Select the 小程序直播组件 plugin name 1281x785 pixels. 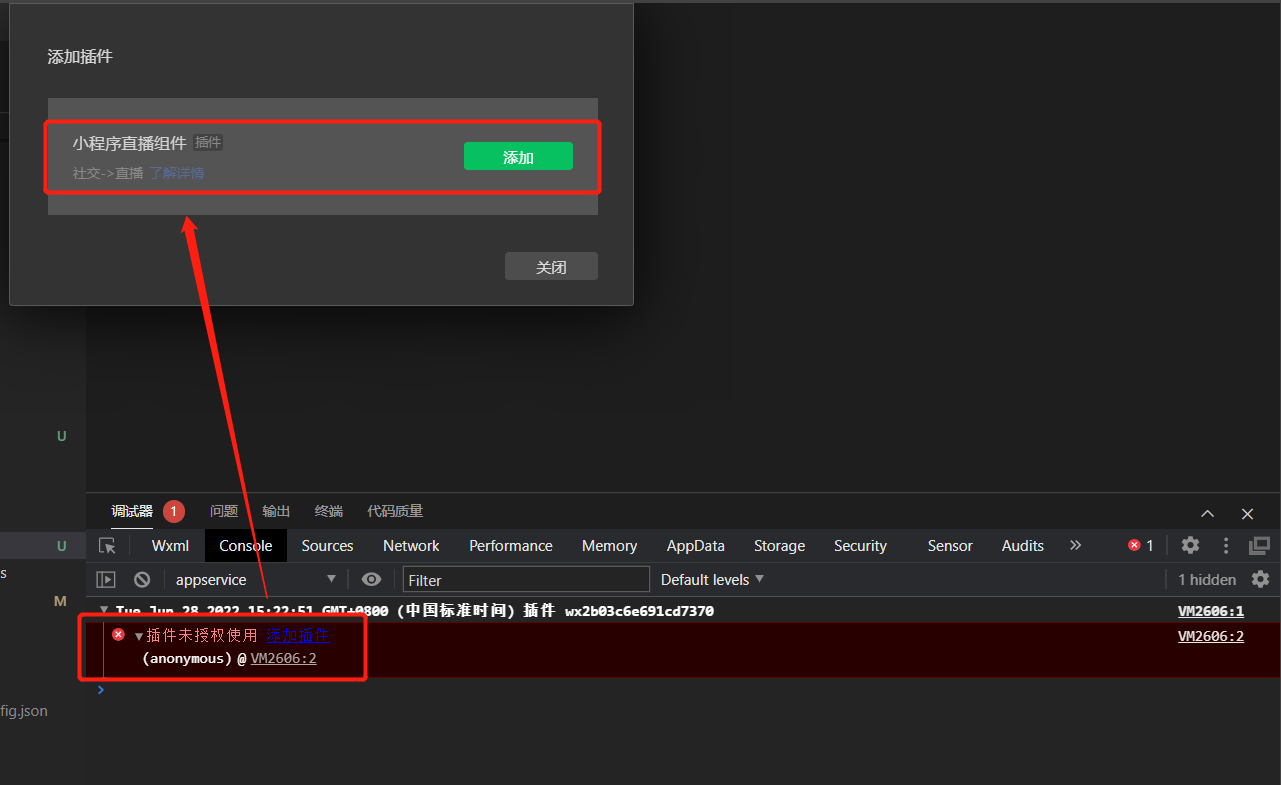129,143
